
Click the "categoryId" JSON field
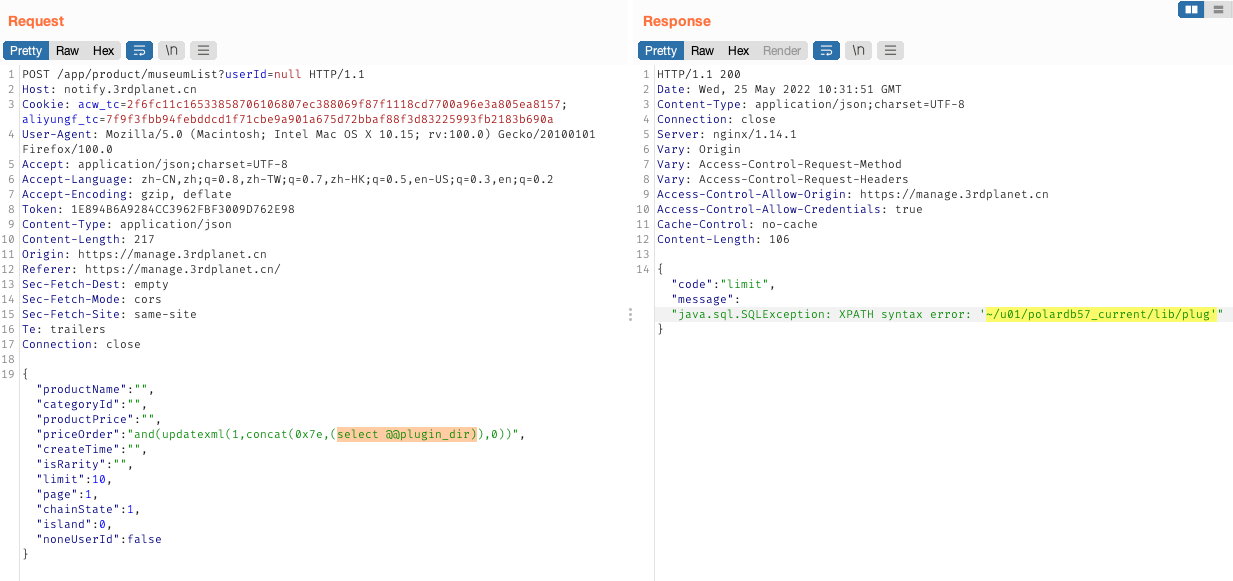pyautogui.click(x=92, y=405)
